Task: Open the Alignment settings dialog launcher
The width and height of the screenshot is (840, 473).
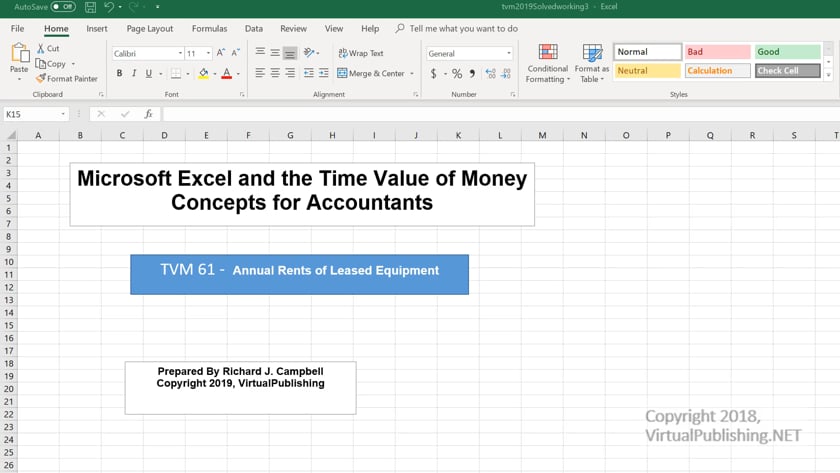Action: [415, 94]
